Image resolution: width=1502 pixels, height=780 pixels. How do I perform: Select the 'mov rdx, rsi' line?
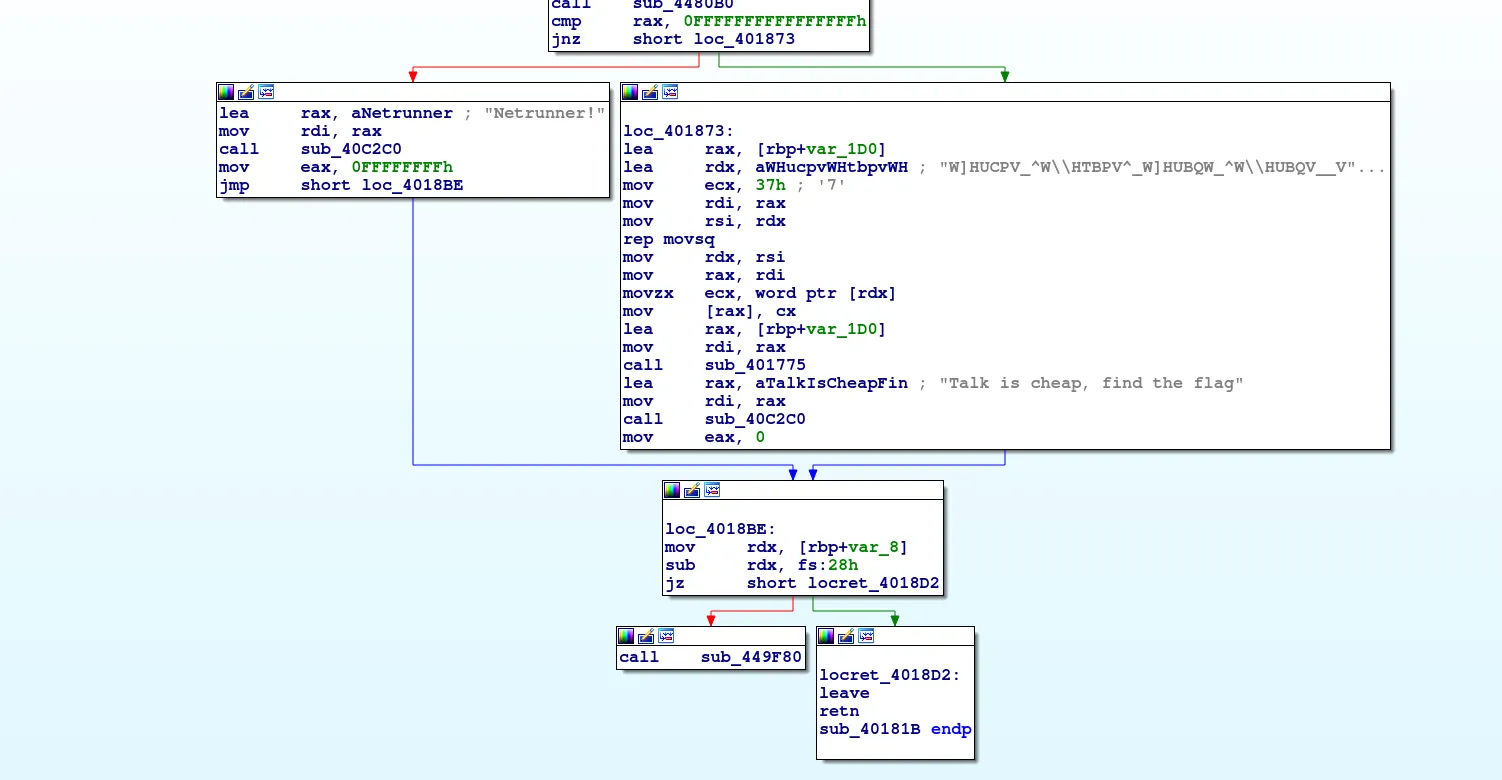pos(704,257)
